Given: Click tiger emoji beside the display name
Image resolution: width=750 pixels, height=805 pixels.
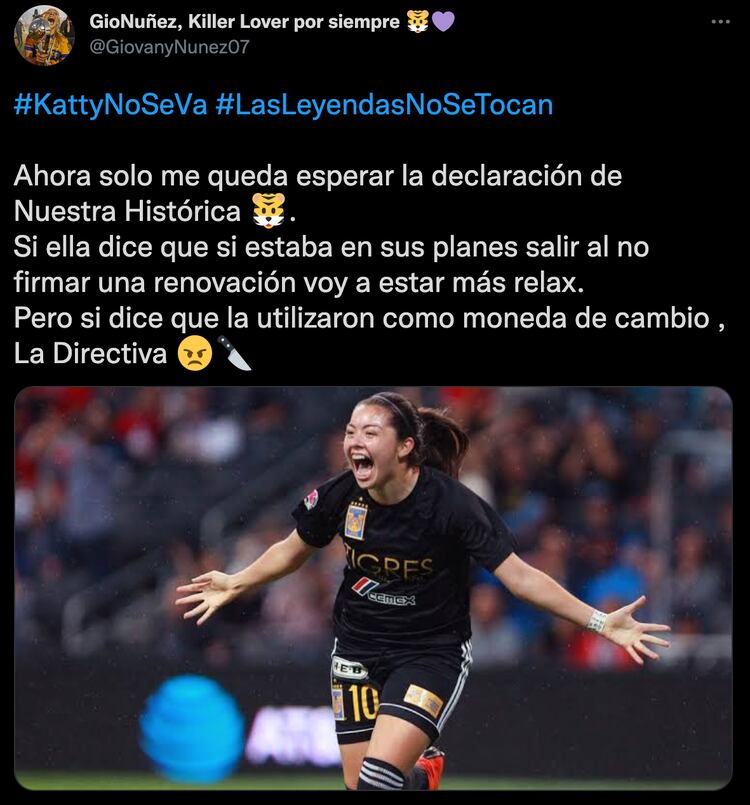Looking at the screenshot, I should [418, 22].
